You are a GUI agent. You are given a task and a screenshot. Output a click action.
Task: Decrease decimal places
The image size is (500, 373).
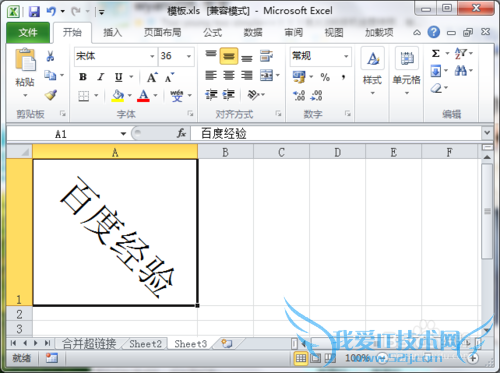[316, 96]
